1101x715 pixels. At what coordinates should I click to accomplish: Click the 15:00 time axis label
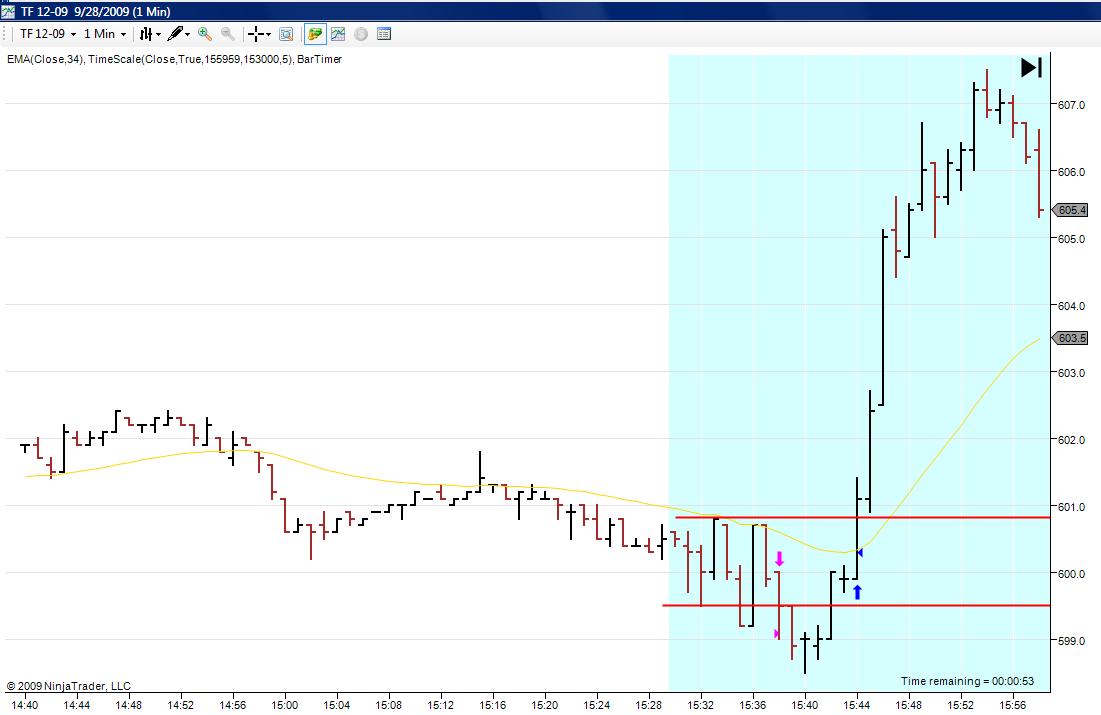pyautogui.click(x=284, y=704)
